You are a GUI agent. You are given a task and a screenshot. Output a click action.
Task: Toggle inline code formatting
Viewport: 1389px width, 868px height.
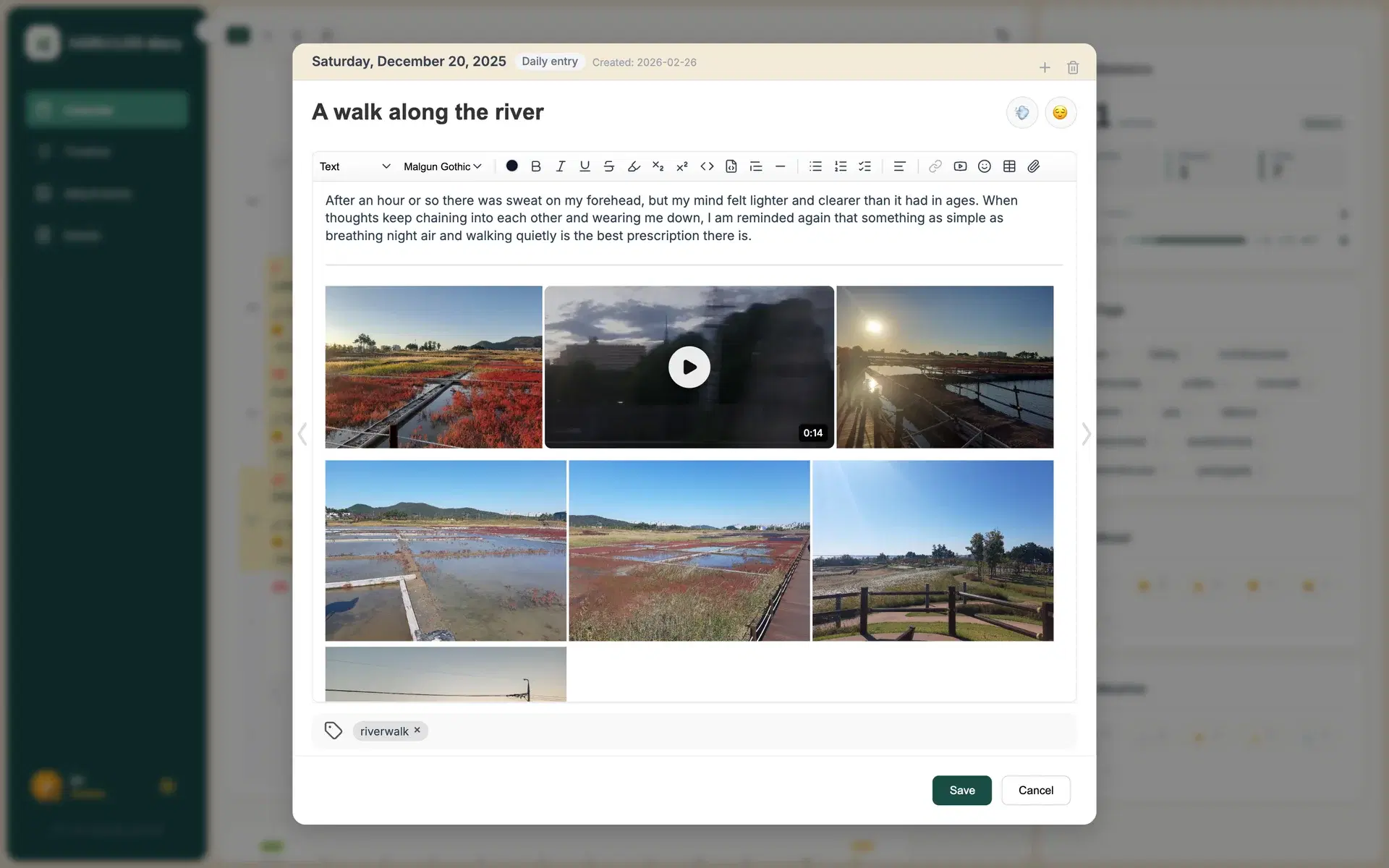707,166
